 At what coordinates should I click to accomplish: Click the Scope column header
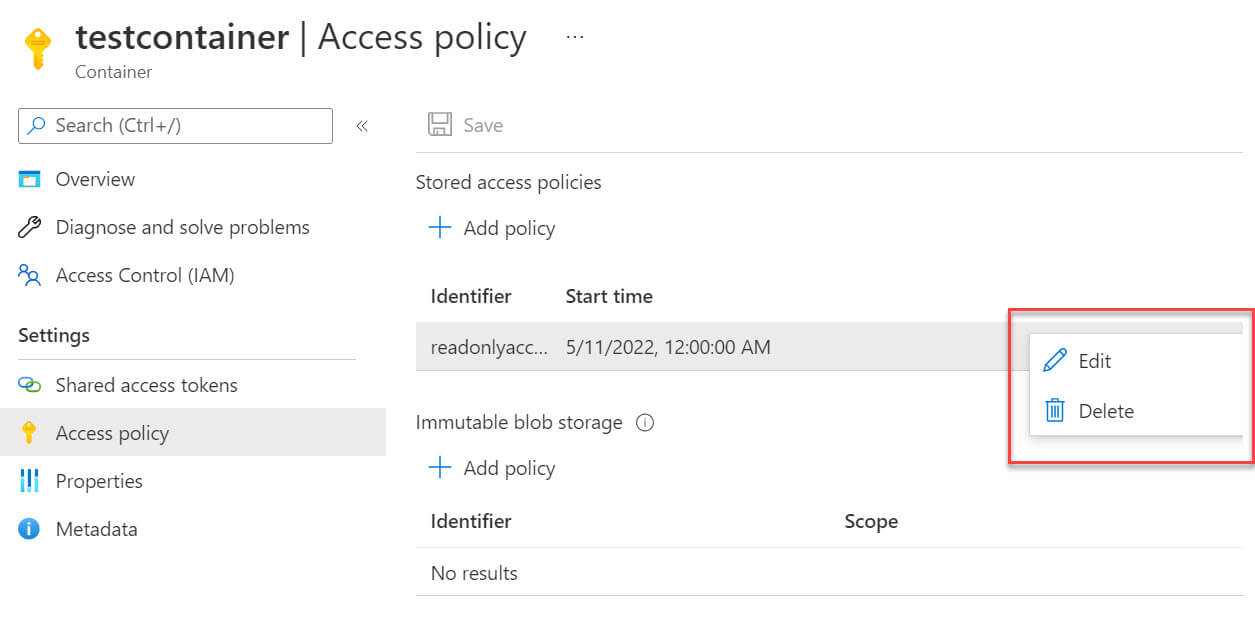point(871,521)
